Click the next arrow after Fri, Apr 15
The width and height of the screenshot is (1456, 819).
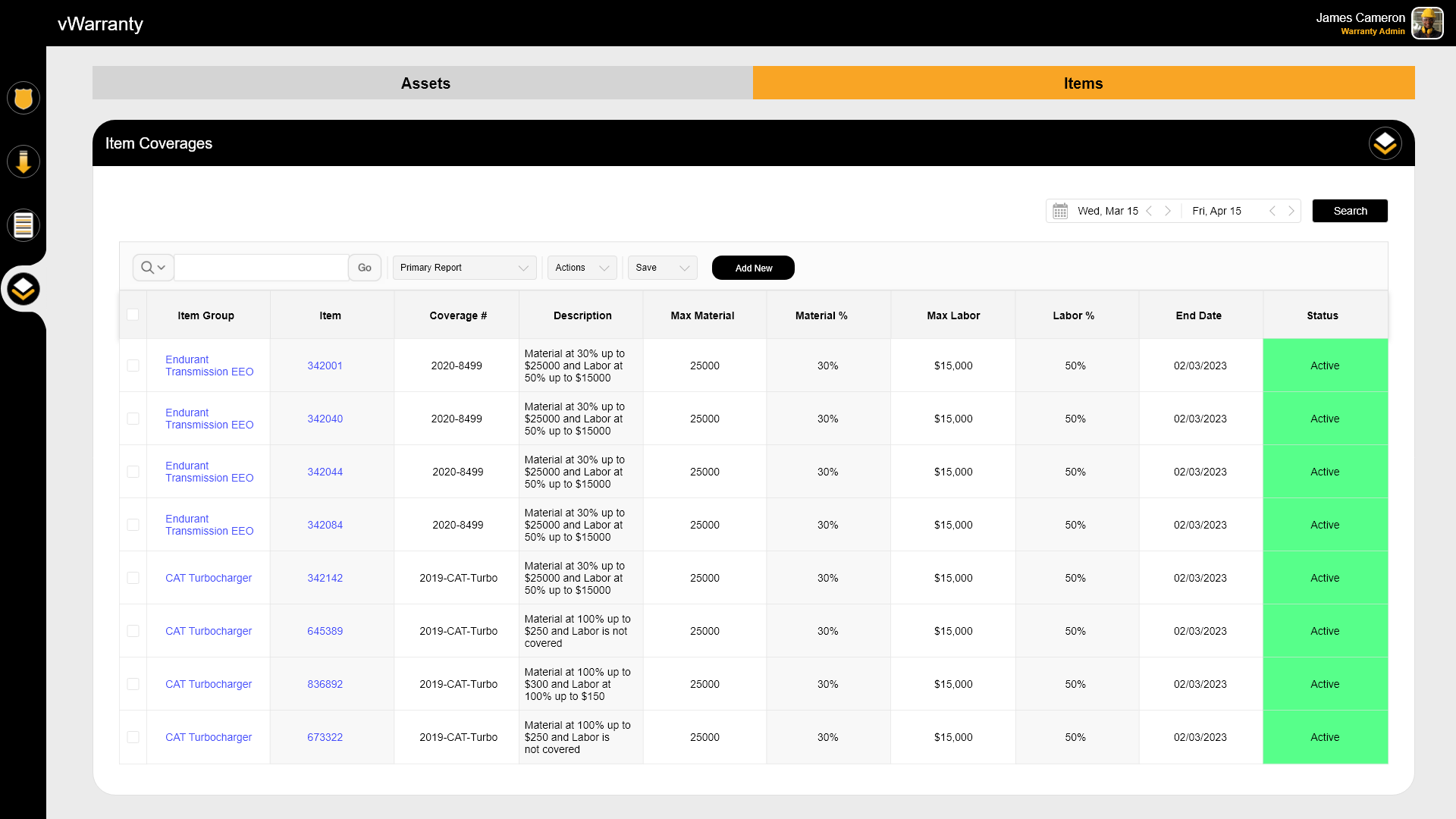point(1291,211)
